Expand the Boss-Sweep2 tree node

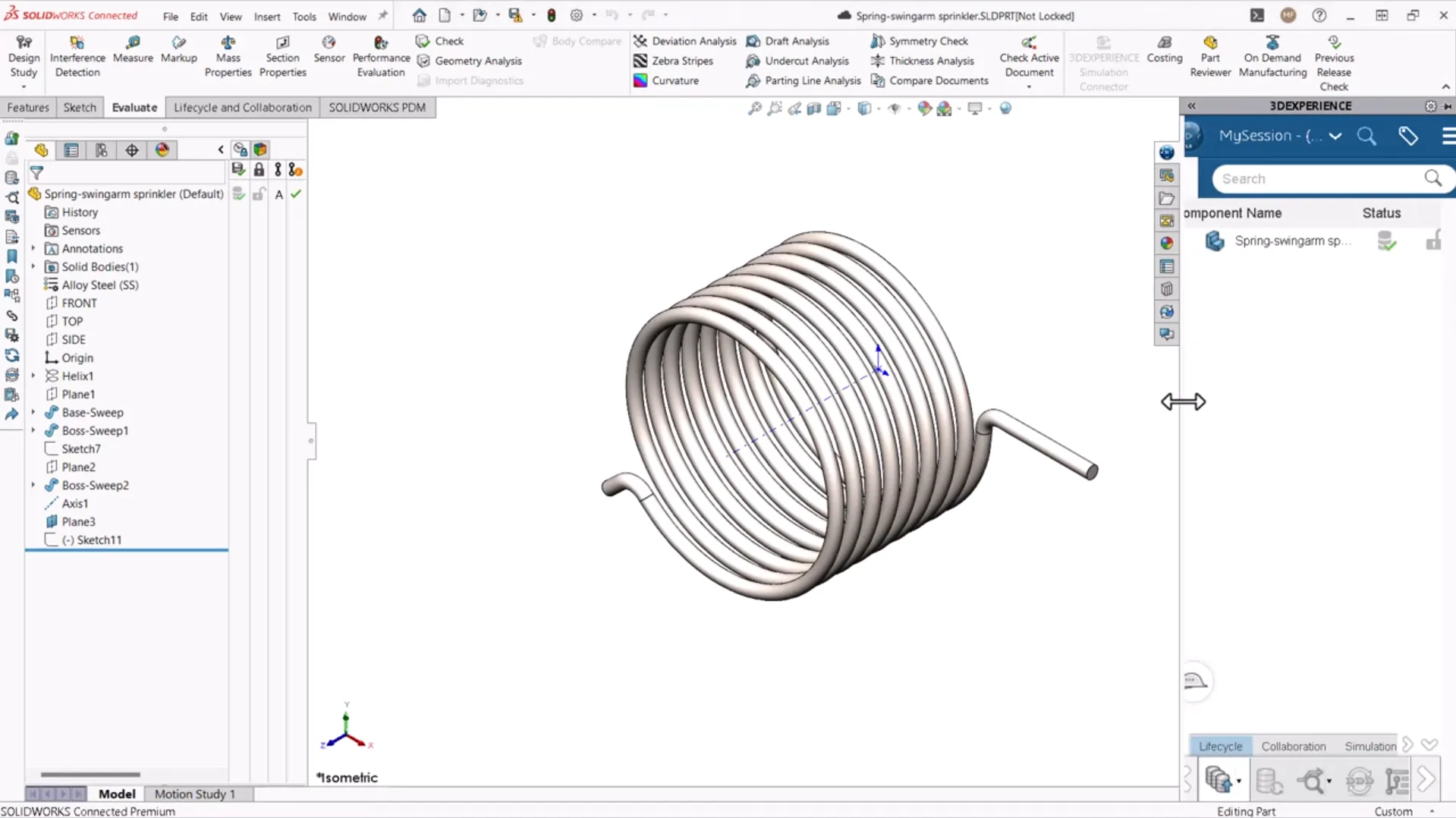33,486
